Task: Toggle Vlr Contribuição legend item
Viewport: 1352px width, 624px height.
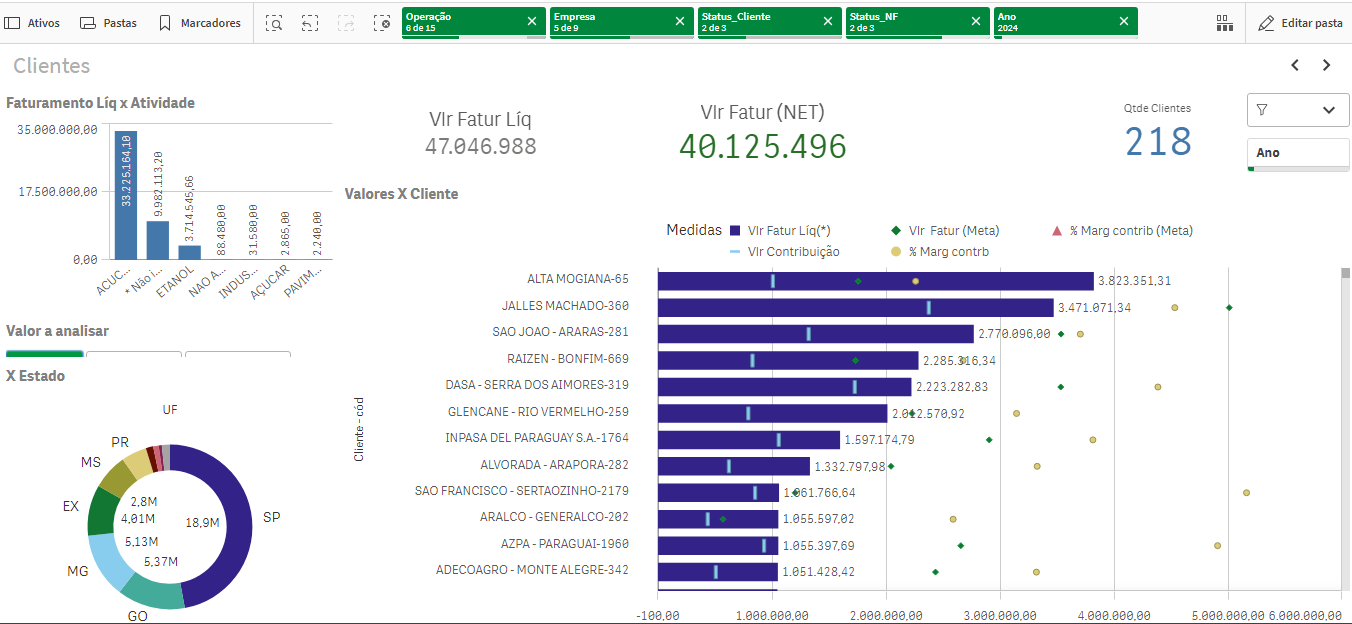Action: (x=785, y=252)
